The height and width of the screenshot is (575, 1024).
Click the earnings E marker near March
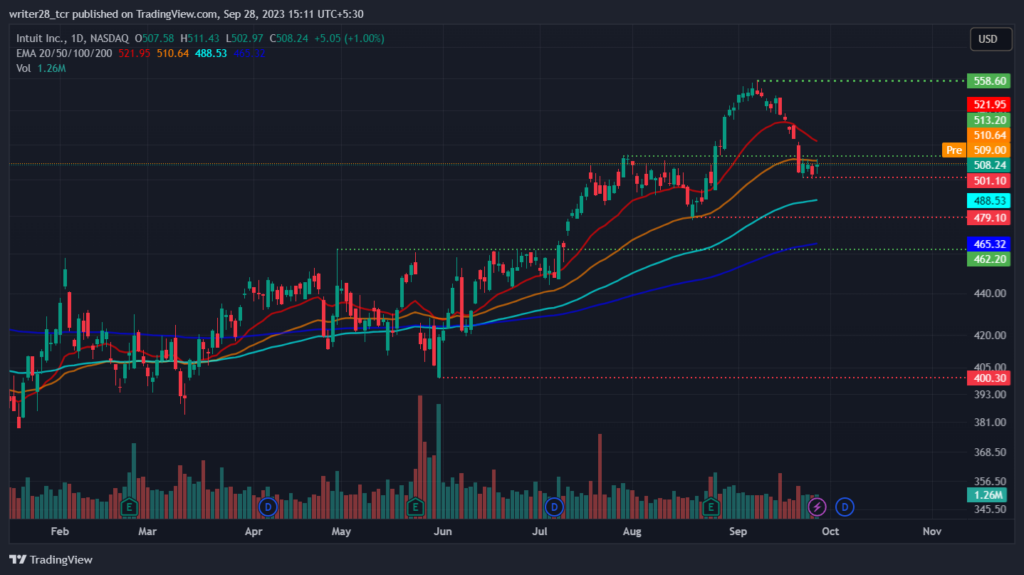tap(129, 506)
